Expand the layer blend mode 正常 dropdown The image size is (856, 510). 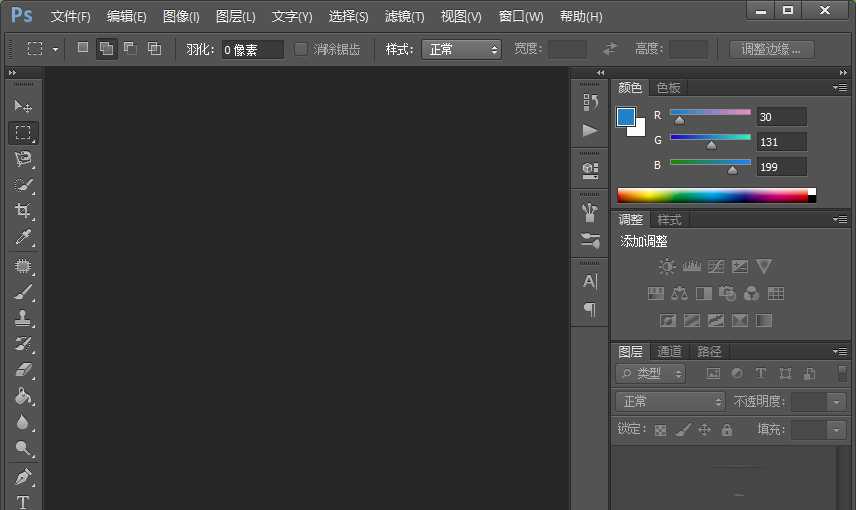[670, 401]
